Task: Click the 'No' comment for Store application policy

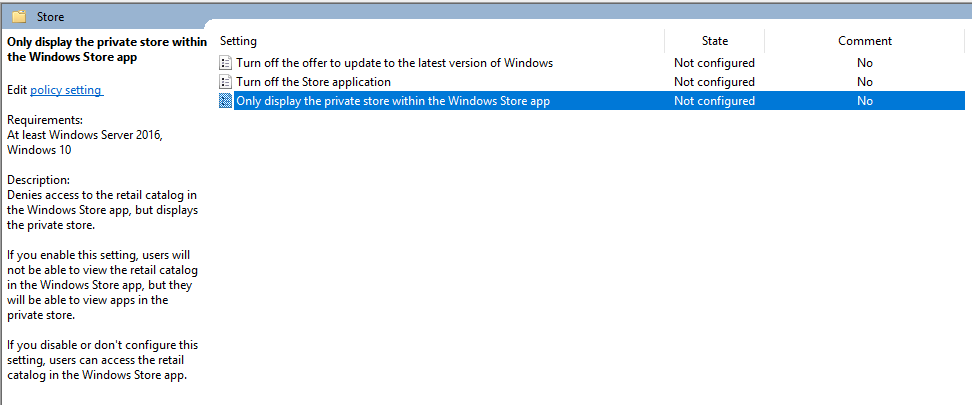Action: [x=865, y=82]
